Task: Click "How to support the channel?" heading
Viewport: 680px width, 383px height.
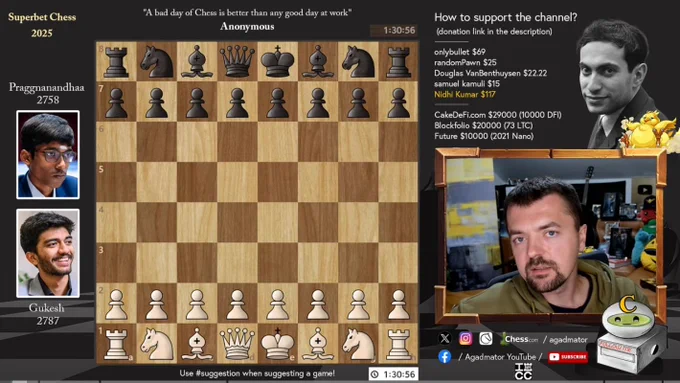Action: point(506,17)
